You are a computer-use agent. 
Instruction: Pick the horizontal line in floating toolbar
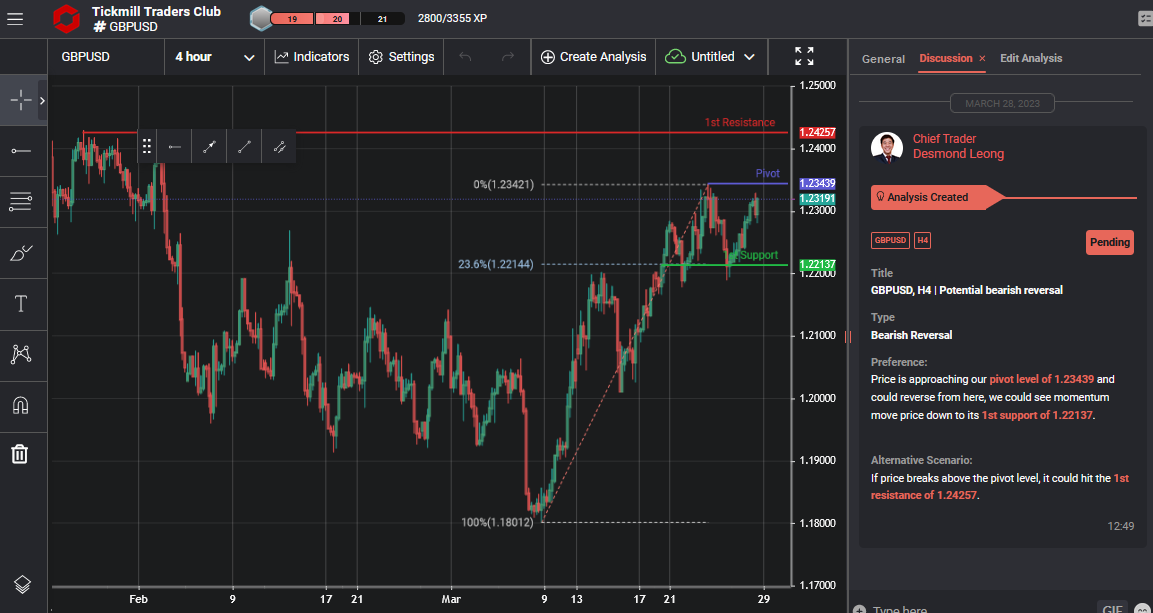[x=174, y=146]
